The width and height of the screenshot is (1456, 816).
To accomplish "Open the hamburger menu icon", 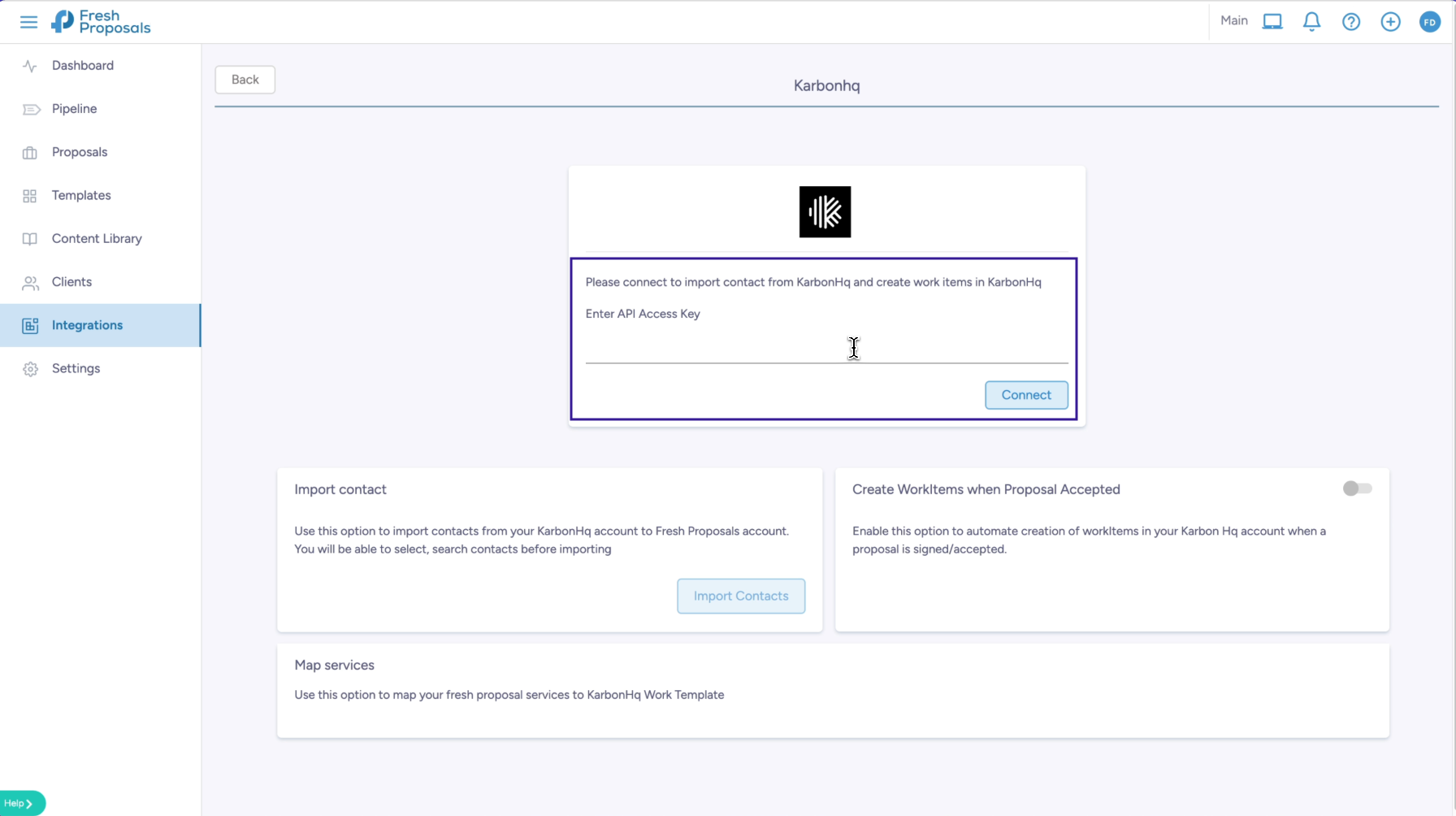I will (x=28, y=22).
